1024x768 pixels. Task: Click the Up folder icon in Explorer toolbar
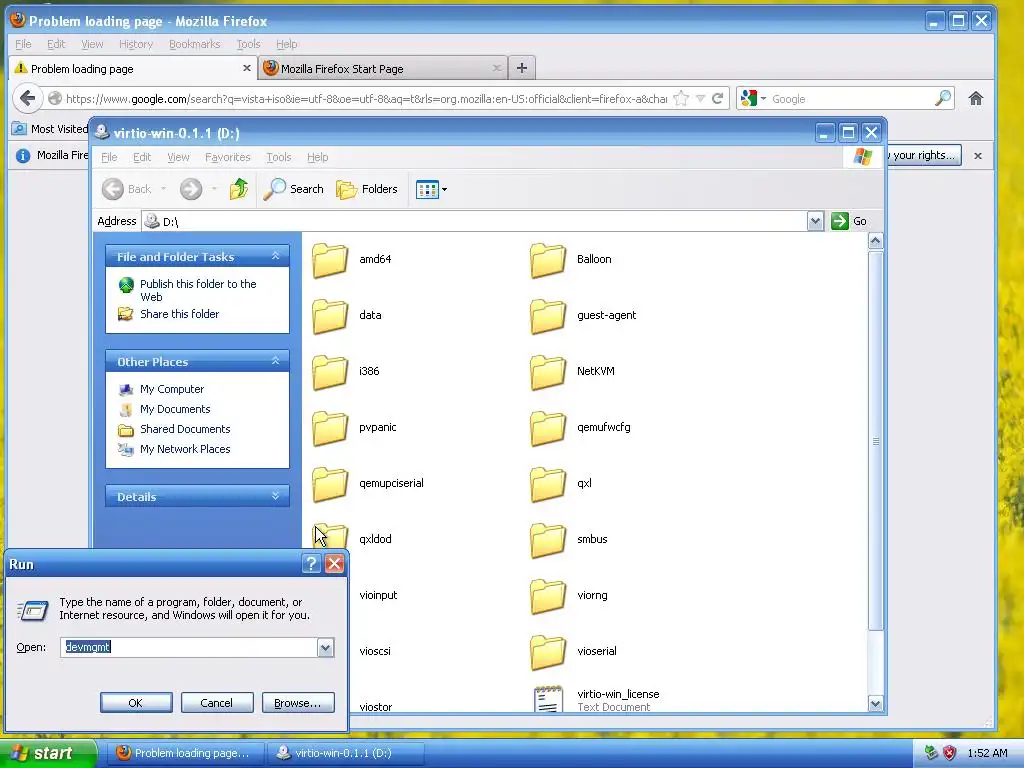[239, 189]
